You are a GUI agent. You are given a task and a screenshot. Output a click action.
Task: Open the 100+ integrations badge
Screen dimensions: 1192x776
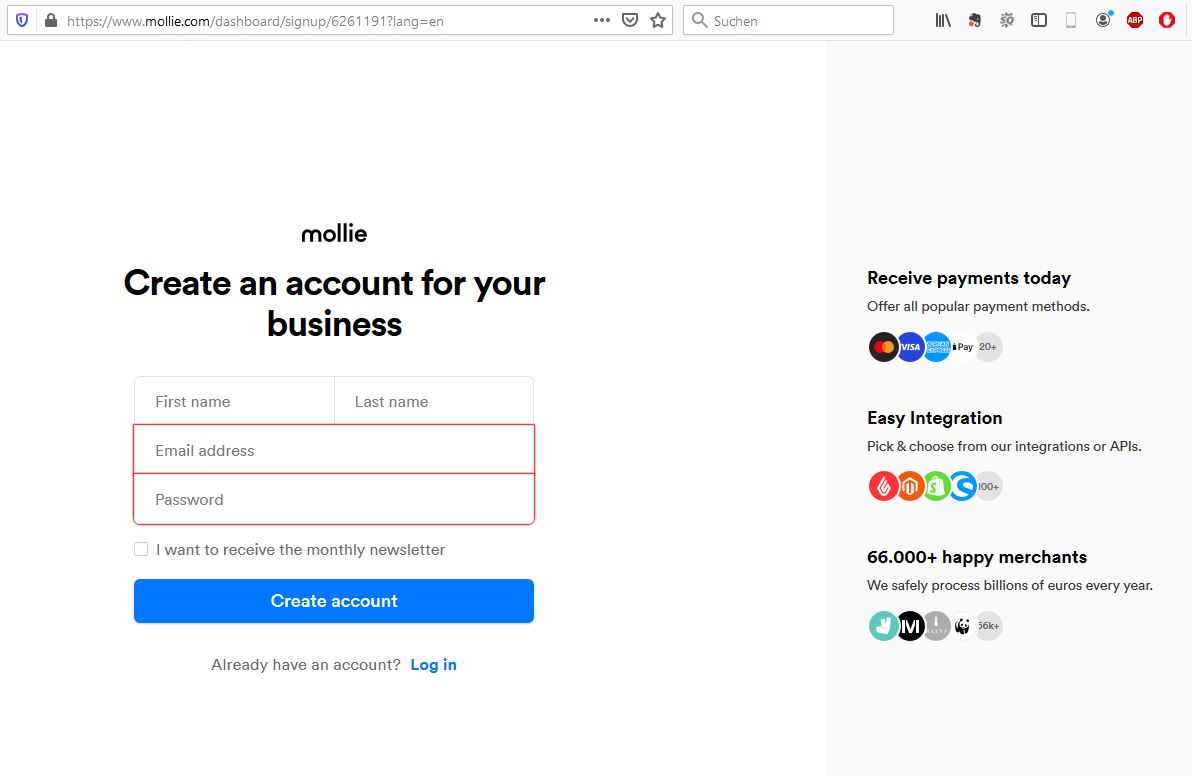pos(988,486)
